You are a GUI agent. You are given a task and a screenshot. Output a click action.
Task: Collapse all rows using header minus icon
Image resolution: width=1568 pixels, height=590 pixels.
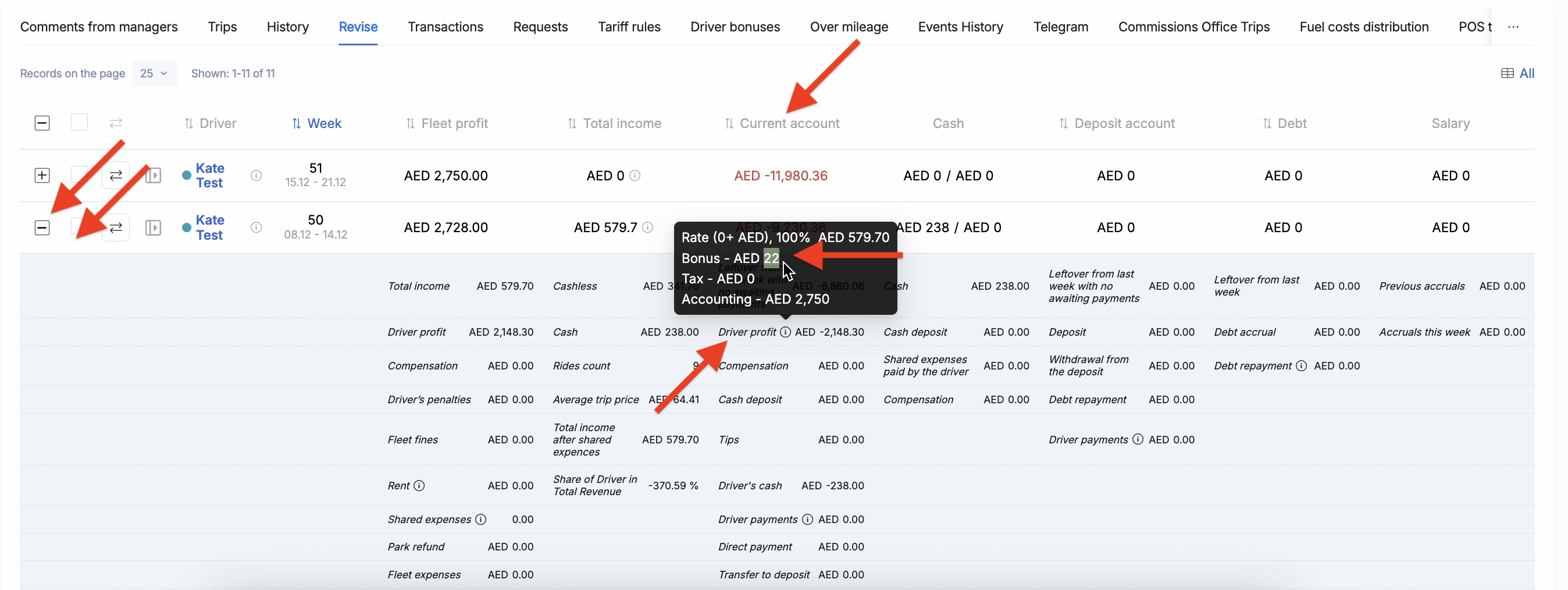(42, 123)
